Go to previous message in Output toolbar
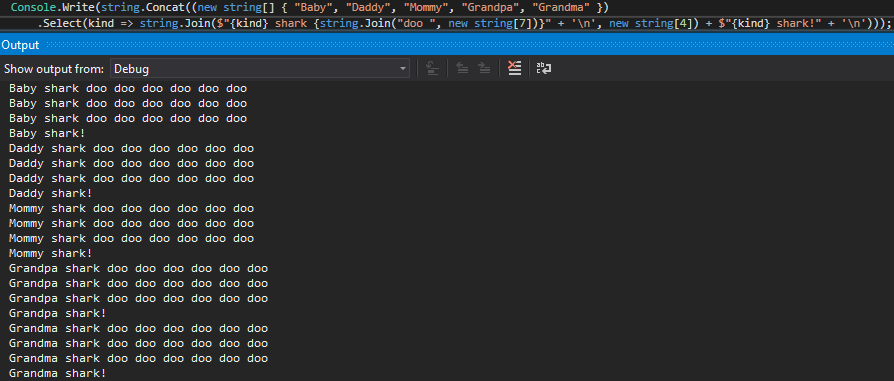The height and width of the screenshot is (381, 894). pos(462,69)
